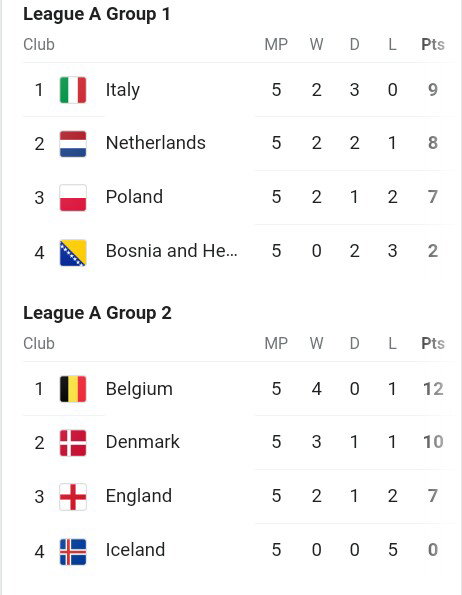
Task: Open the England team link
Action: pos(139,496)
